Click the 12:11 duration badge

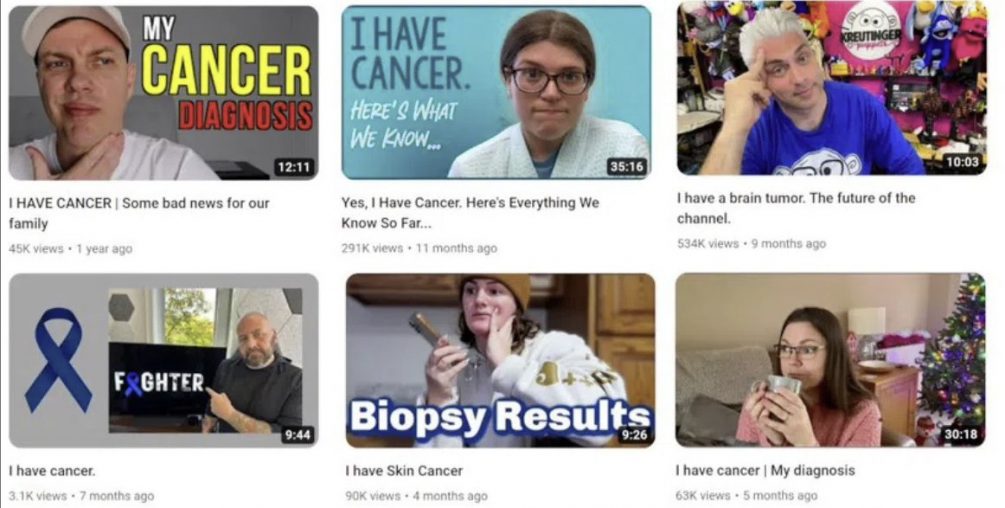coord(294,167)
